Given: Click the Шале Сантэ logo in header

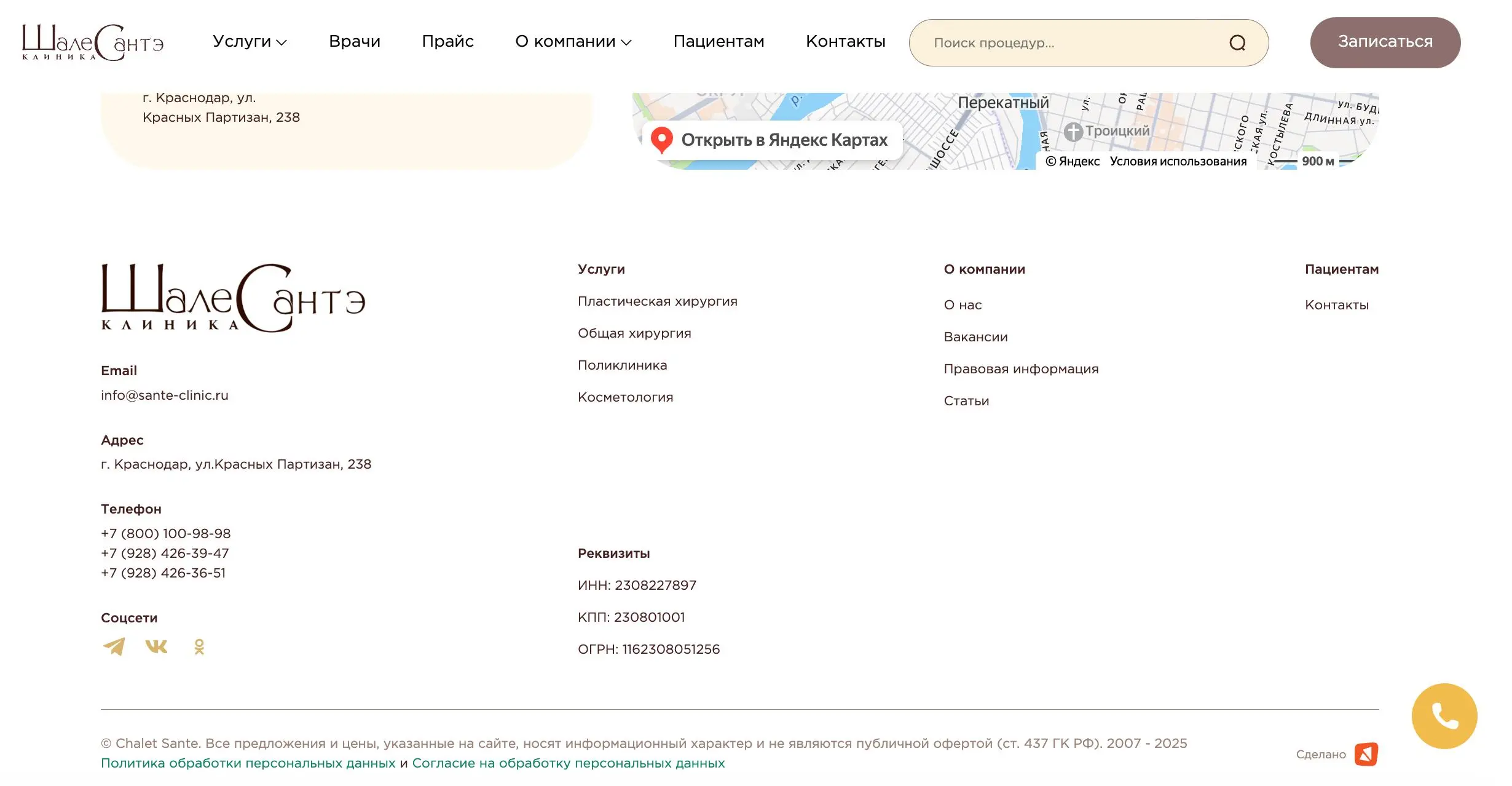Looking at the screenshot, I should pyautogui.click(x=92, y=42).
